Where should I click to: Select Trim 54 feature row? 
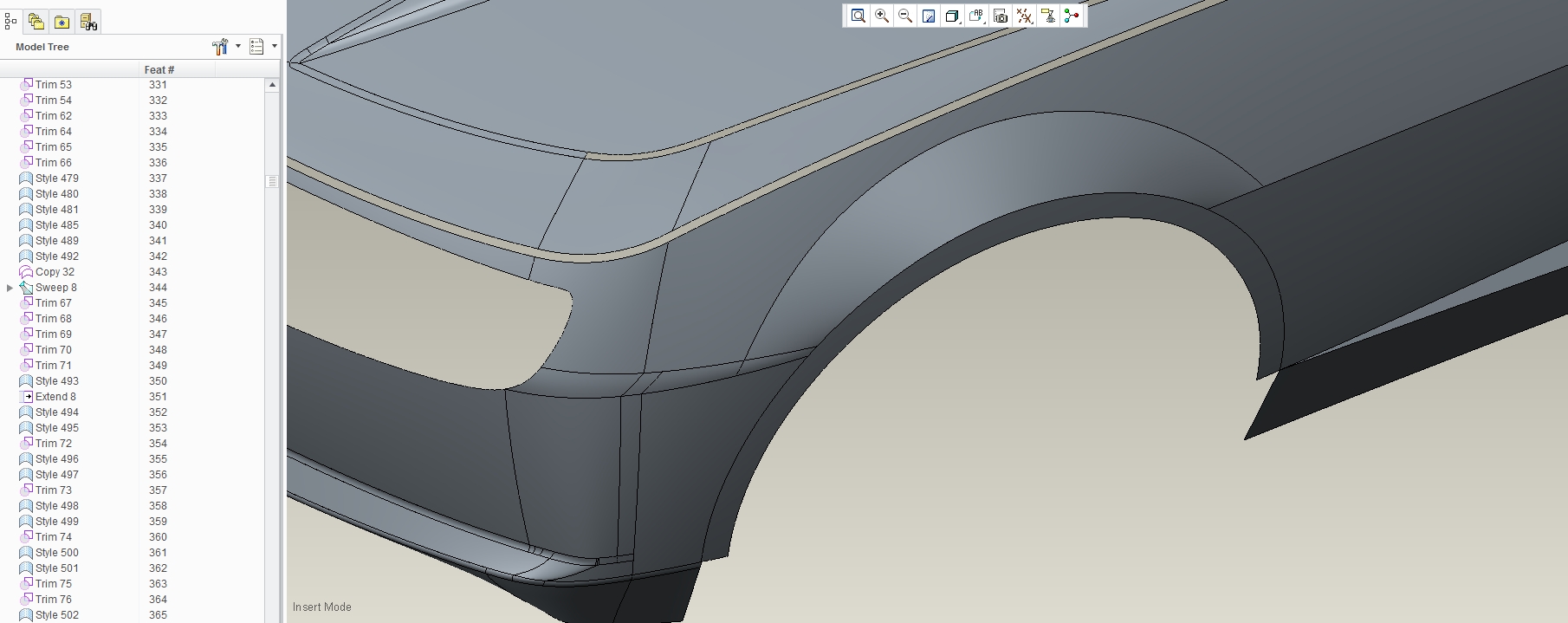tap(54, 101)
